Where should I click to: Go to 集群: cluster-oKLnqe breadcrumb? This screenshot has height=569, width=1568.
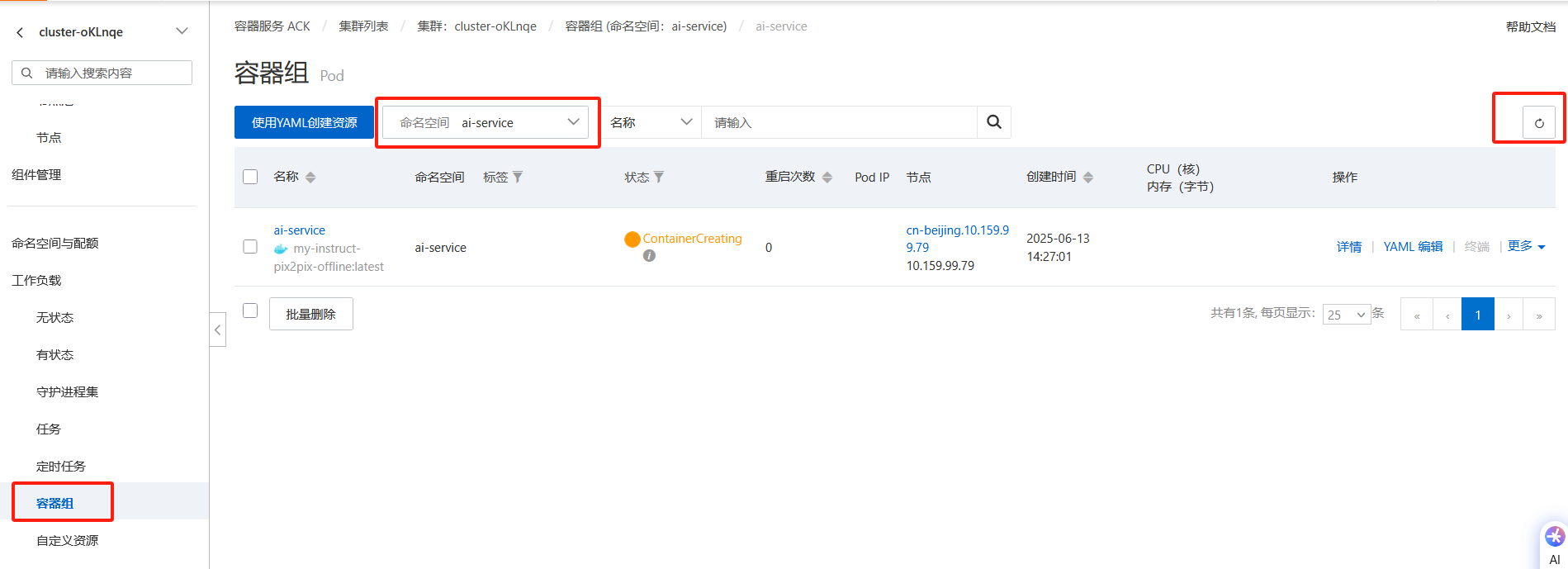pyautogui.click(x=476, y=26)
